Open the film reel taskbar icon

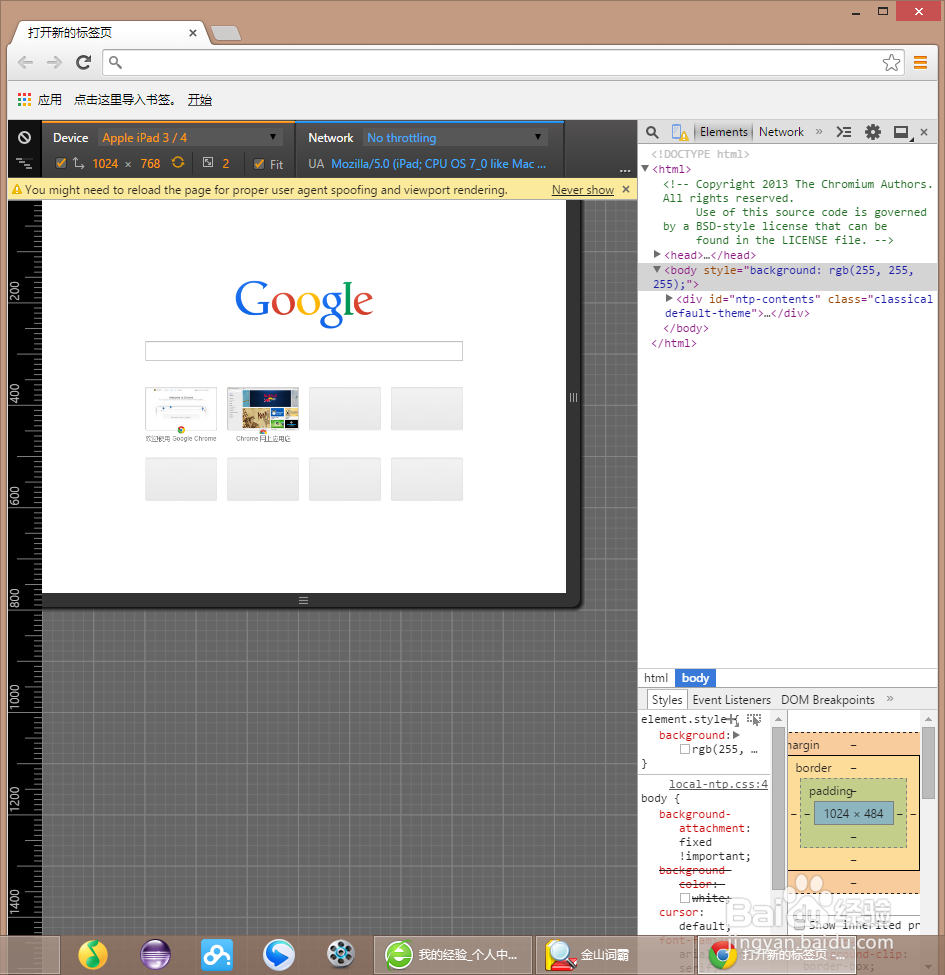[x=341, y=955]
